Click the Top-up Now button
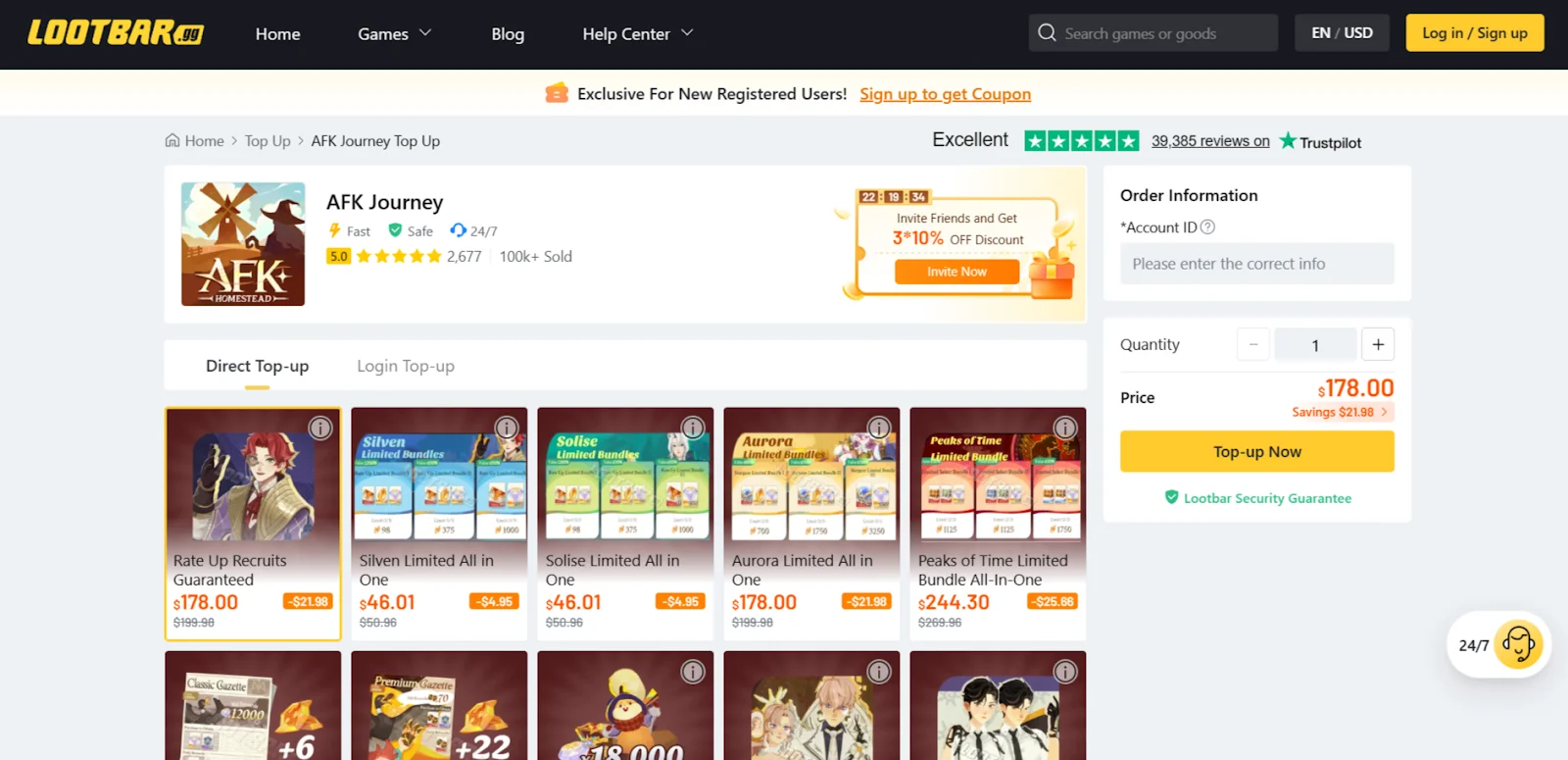This screenshot has height=760, width=1568. tap(1256, 451)
